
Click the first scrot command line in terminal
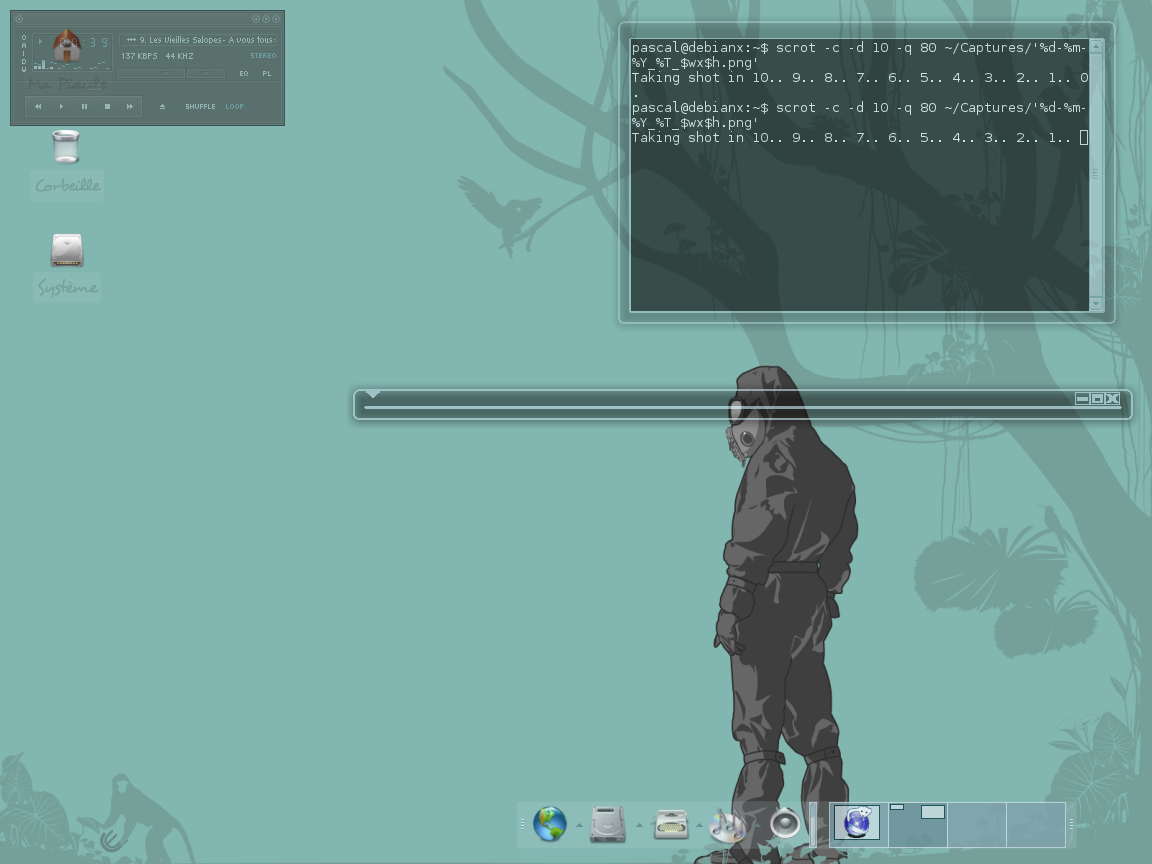tap(859, 55)
